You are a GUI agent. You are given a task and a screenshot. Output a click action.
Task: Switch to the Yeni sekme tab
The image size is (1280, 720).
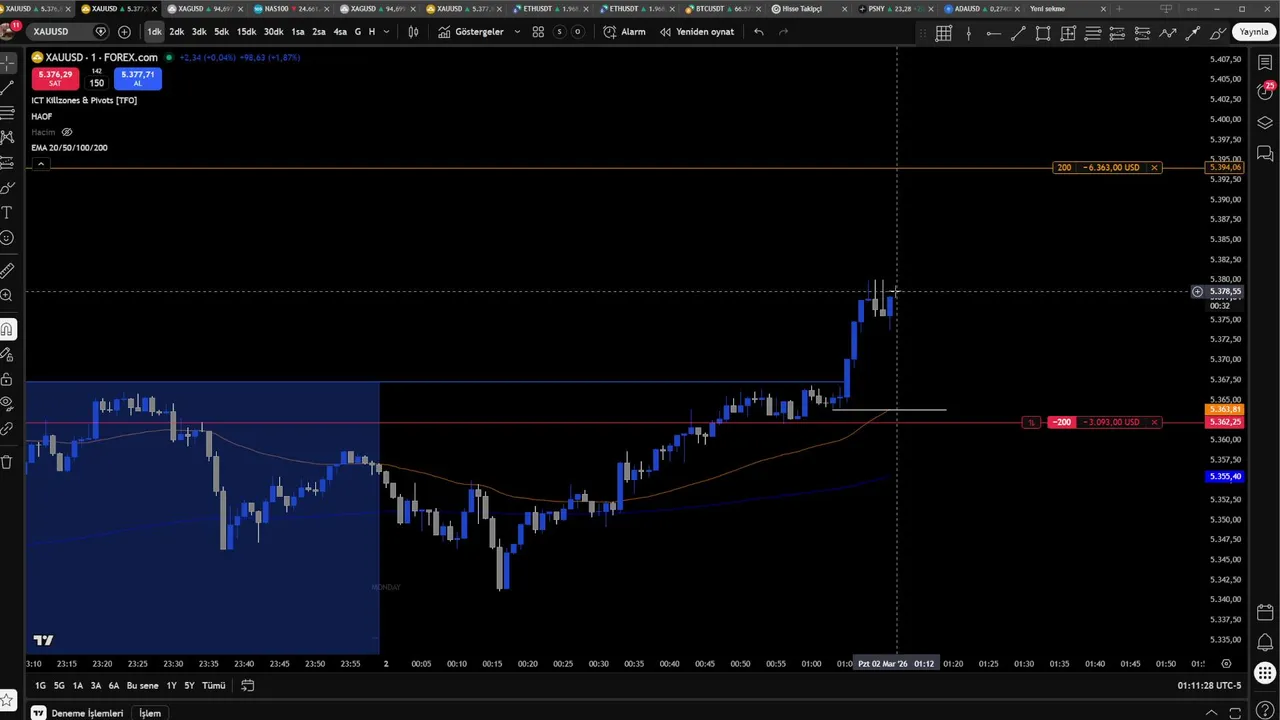tap(1066, 9)
